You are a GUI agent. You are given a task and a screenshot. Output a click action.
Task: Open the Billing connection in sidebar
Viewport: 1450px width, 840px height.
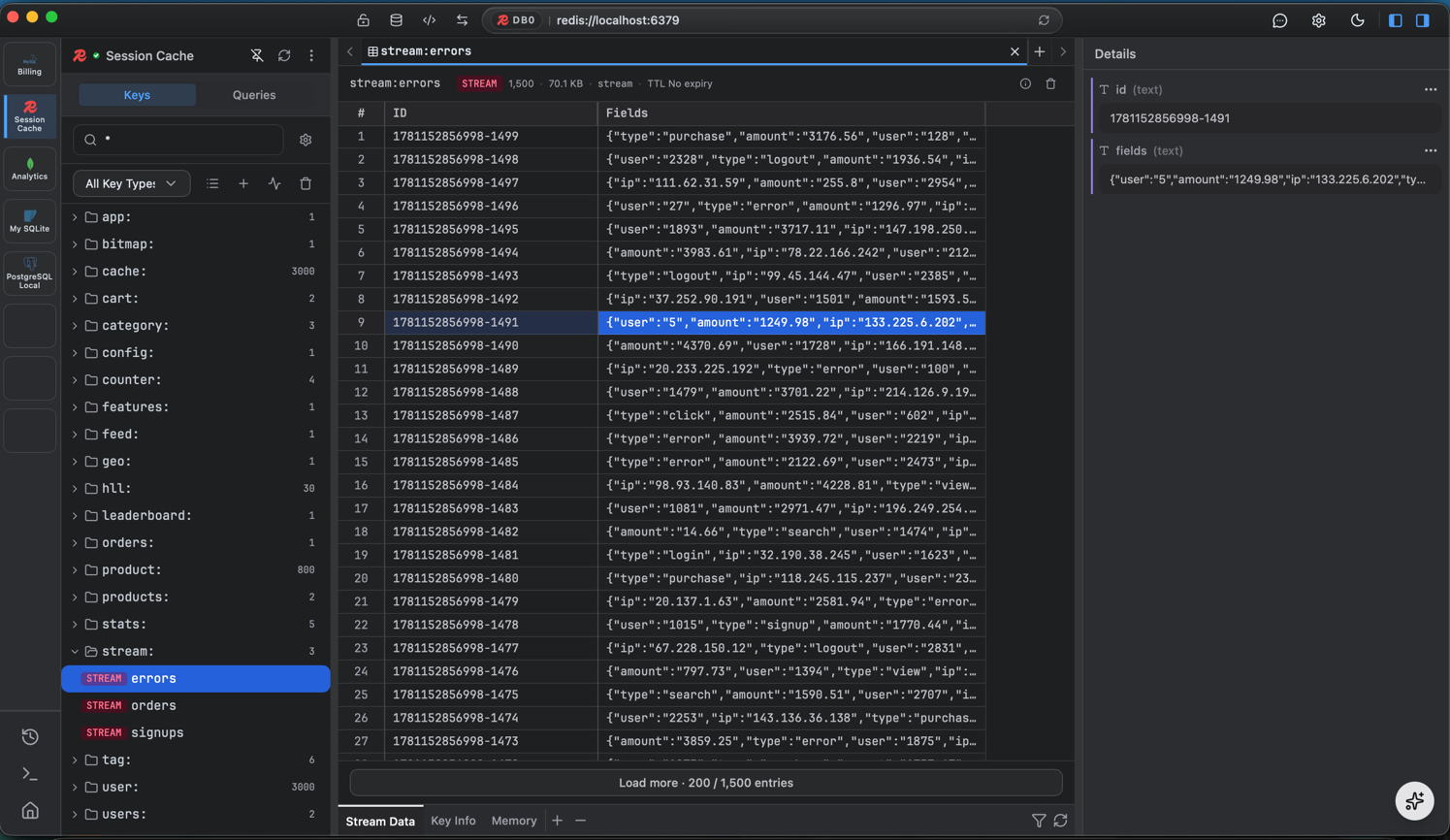point(29,64)
